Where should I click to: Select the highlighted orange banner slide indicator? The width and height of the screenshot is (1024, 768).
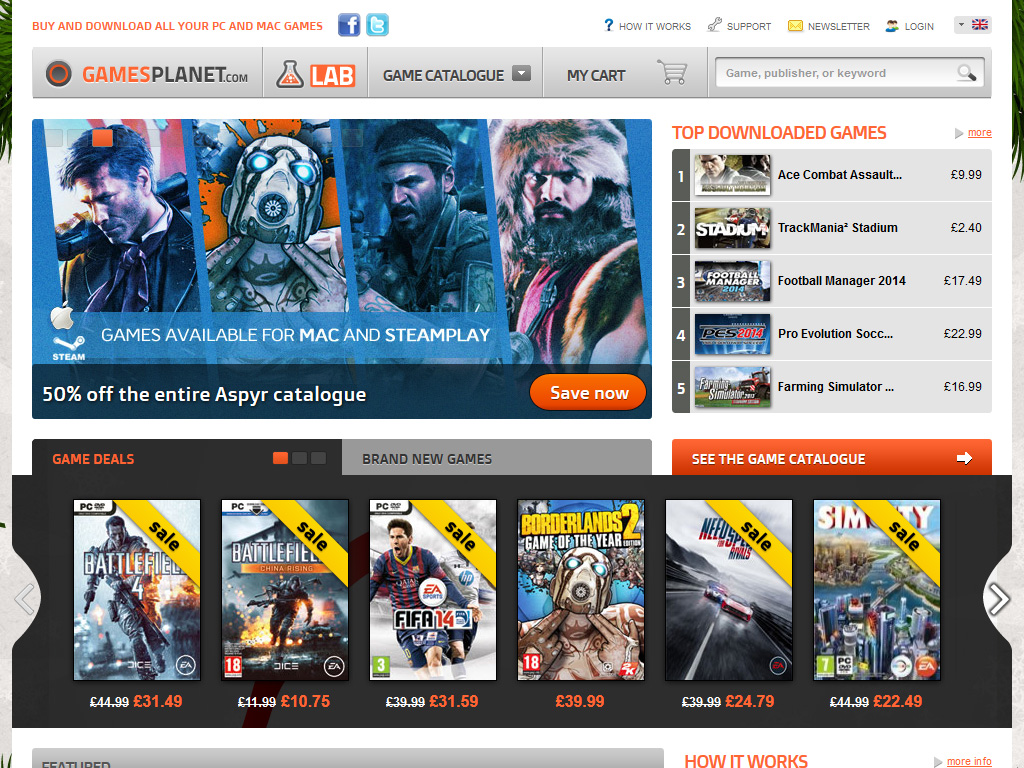(x=102, y=137)
